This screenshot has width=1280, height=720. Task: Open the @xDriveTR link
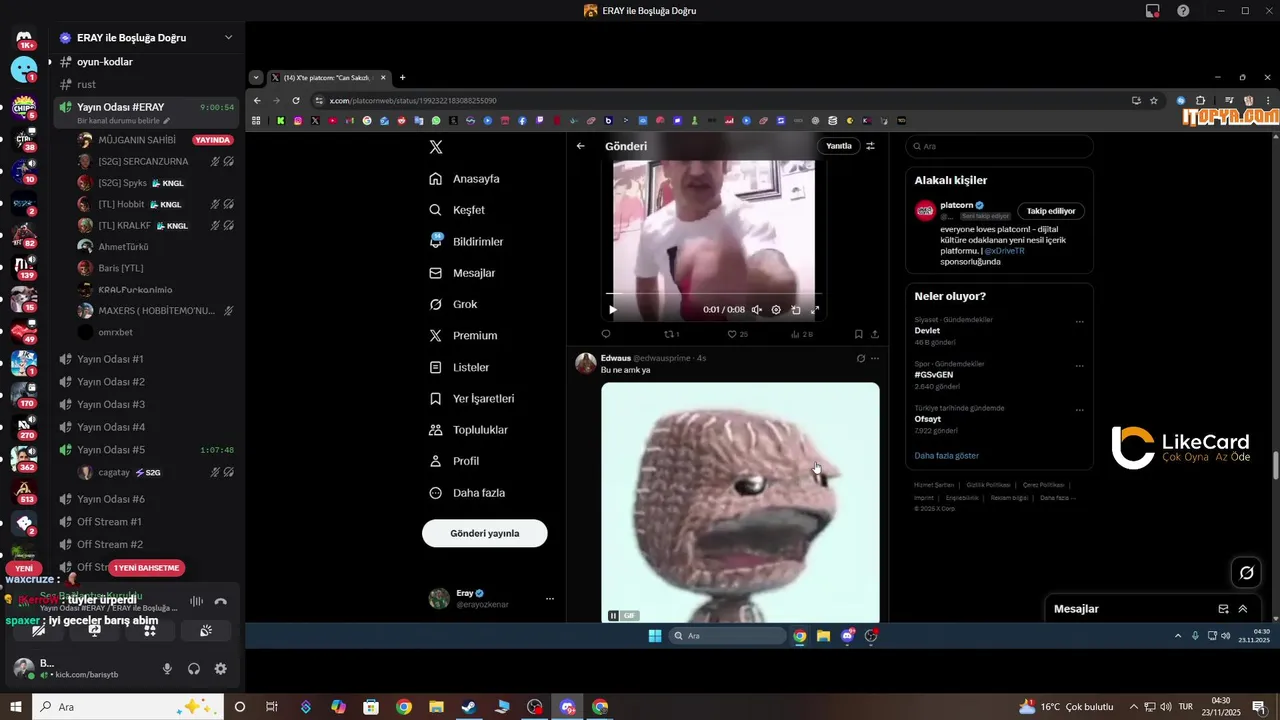point(1004,251)
